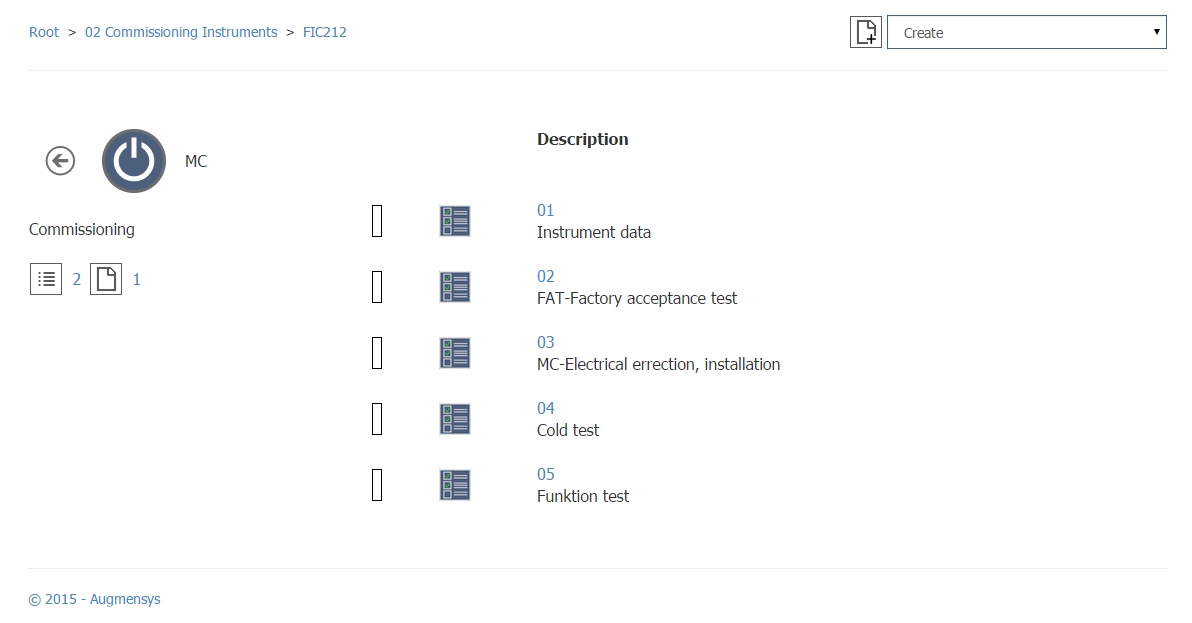Click the FIC212 breadcrumb link
The image size is (1192, 623).
(325, 32)
